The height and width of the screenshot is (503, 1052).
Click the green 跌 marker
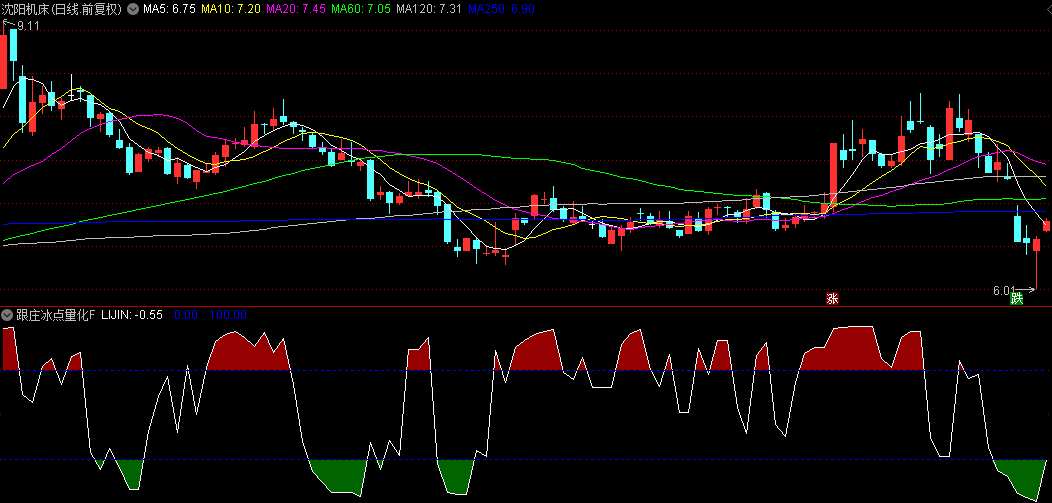[1017, 299]
